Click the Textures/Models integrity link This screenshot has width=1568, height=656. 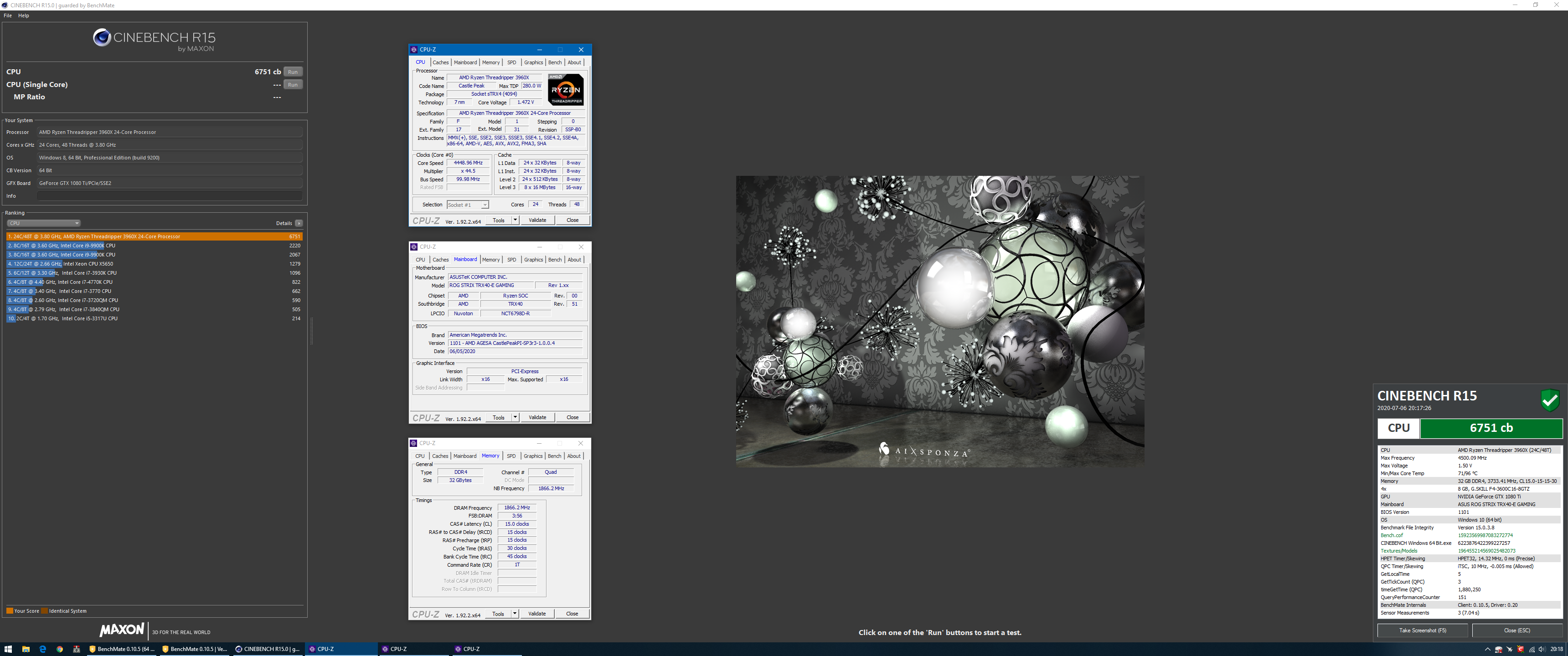(x=1399, y=551)
